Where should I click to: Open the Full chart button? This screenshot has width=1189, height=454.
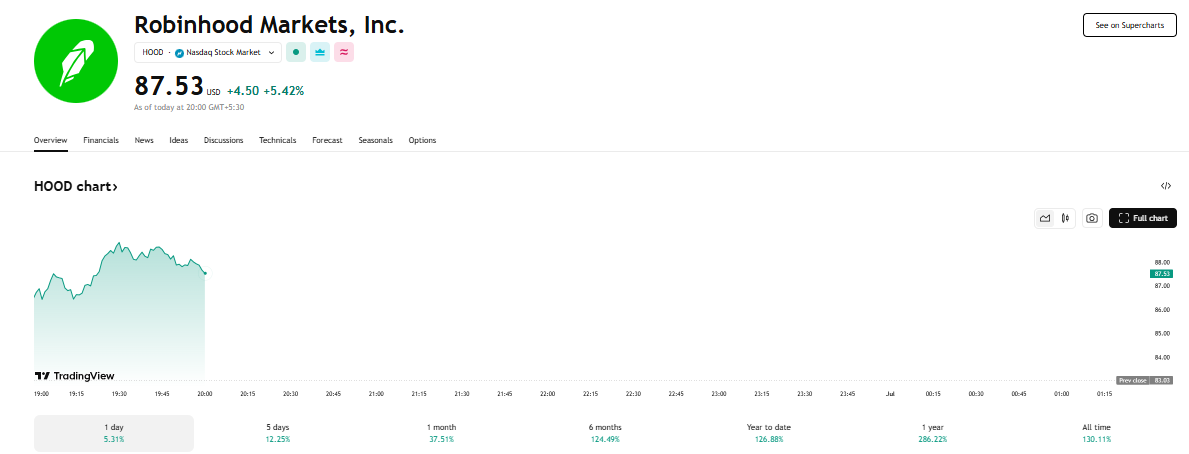click(x=1143, y=218)
